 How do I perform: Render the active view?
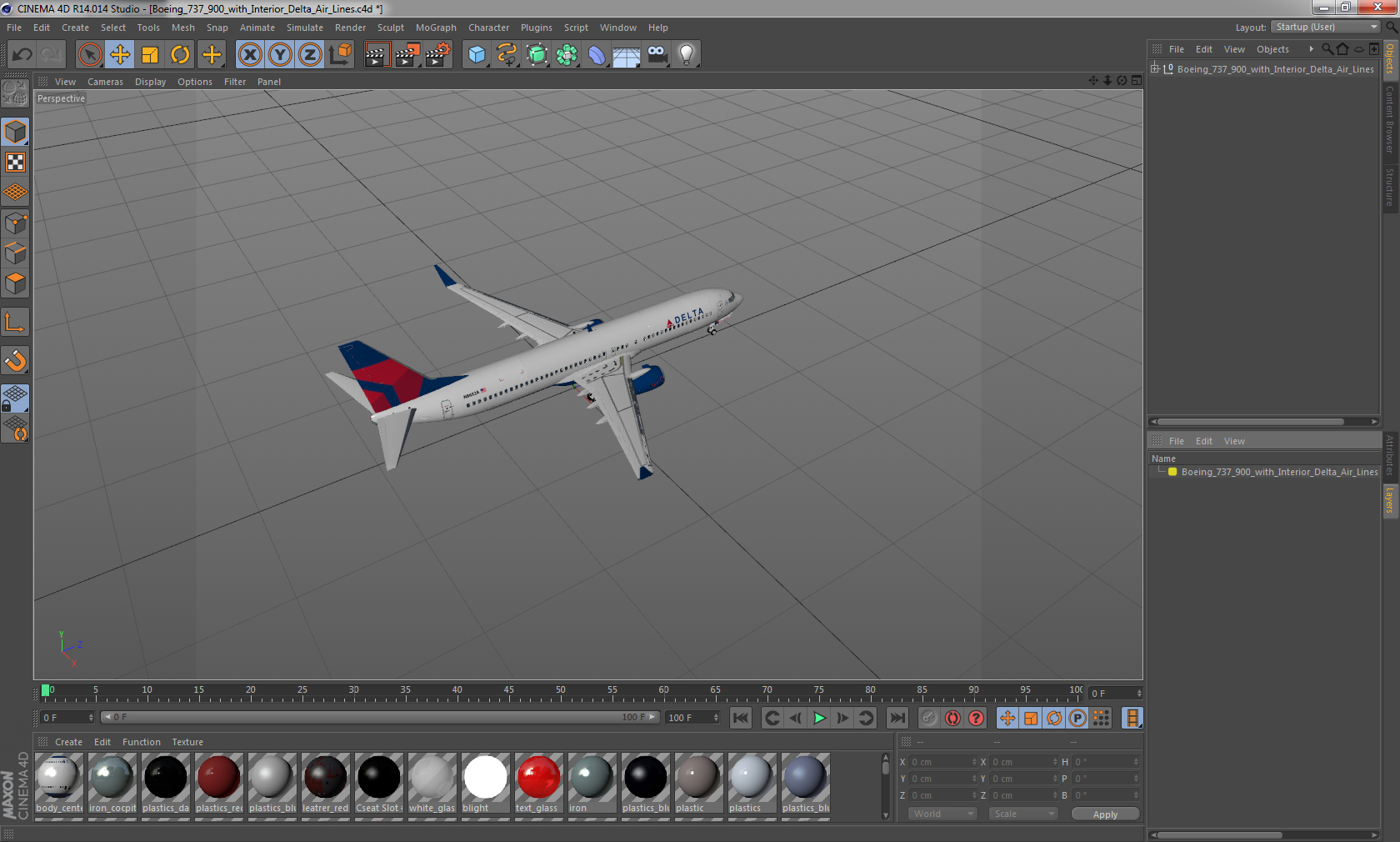[377, 55]
